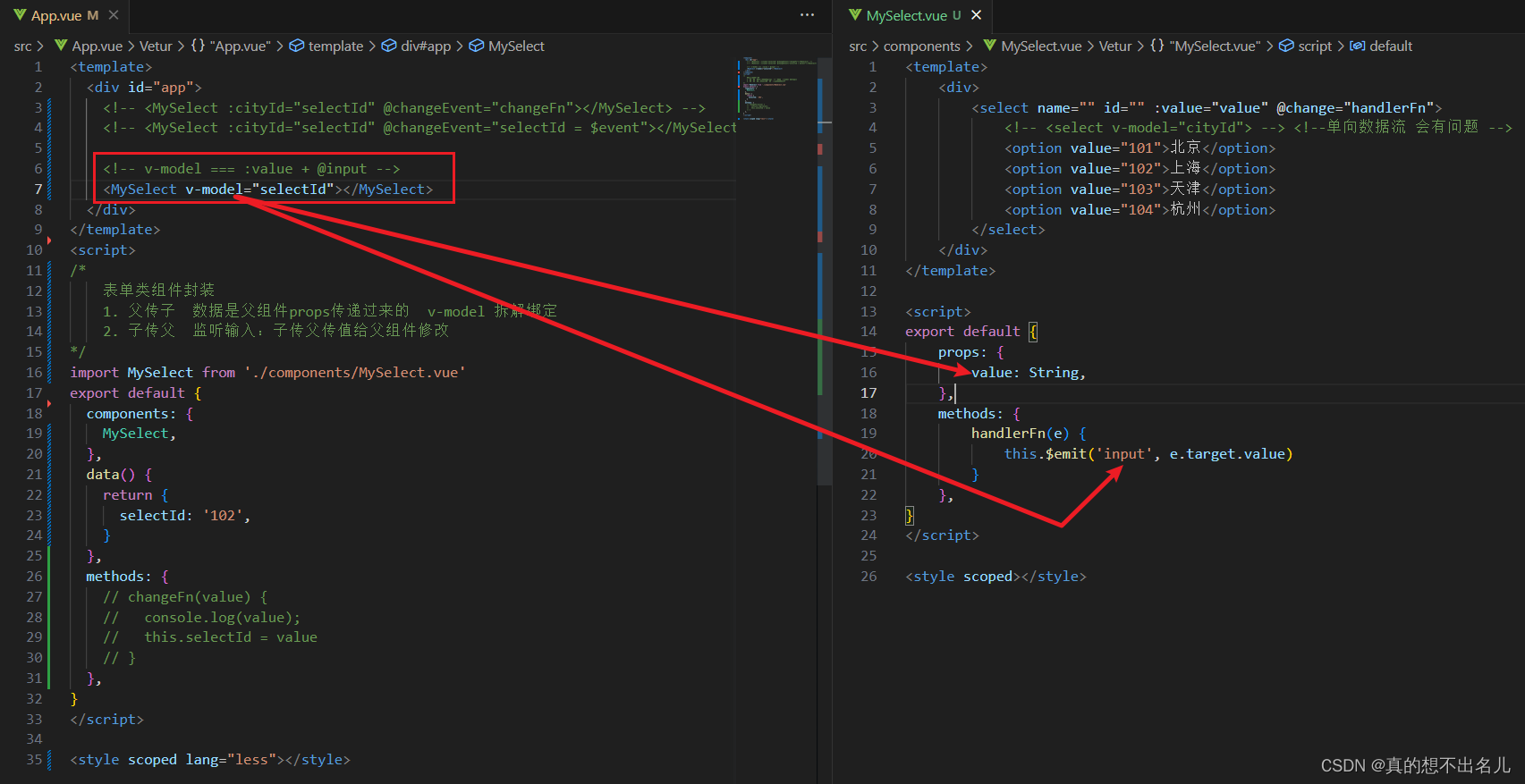Select Vetur in the right breadcrumb

[x=1115, y=46]
